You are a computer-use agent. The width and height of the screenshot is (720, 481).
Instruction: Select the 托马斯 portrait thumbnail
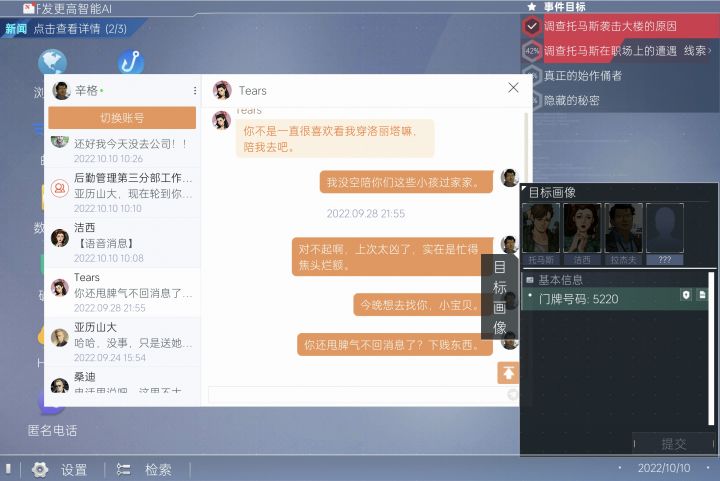point(541,234)
